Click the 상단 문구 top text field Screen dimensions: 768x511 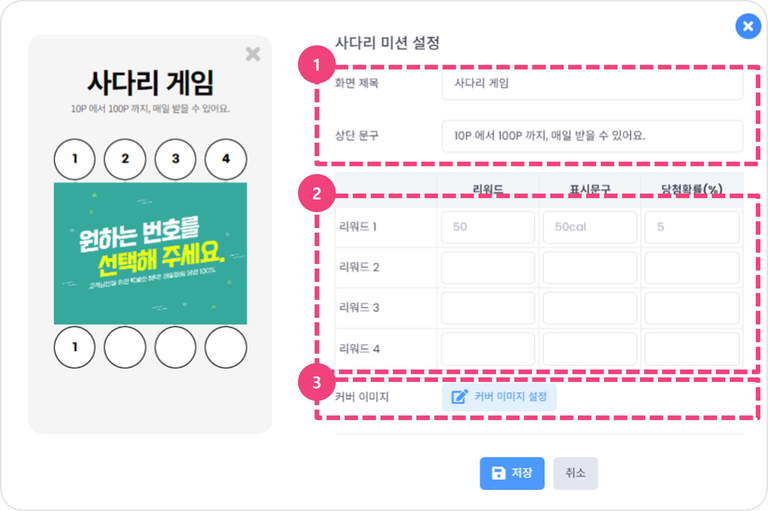(x=592, y=135)
